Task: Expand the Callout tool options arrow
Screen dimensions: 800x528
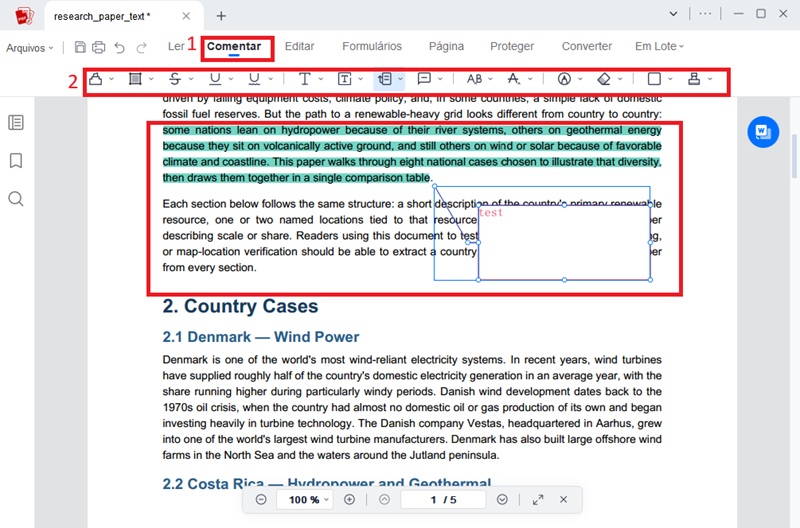Action: (x=401, y=79)
